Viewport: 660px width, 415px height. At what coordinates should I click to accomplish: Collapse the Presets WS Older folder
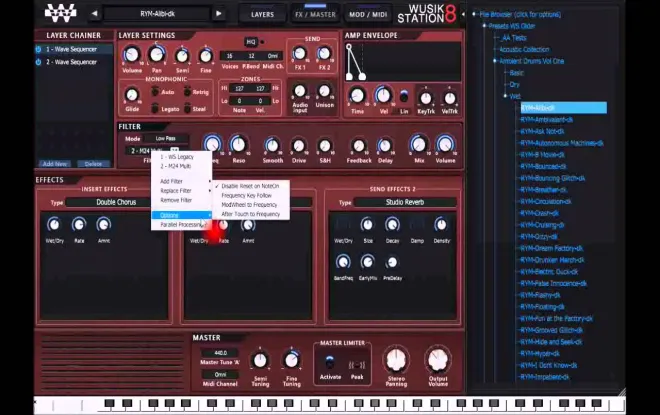click(484, 26)
